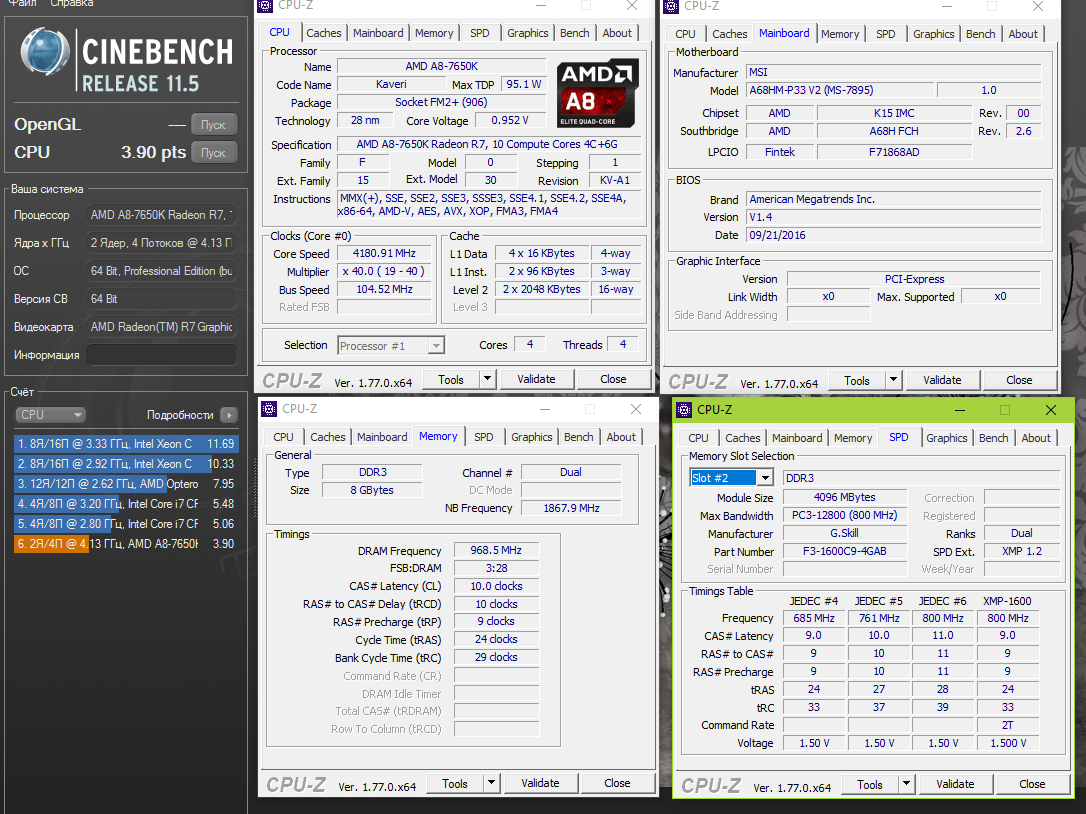This screenshot has width=1086, height=814.
Task: Open Graphics tab in the Memory window
Action: click(532, 437)
